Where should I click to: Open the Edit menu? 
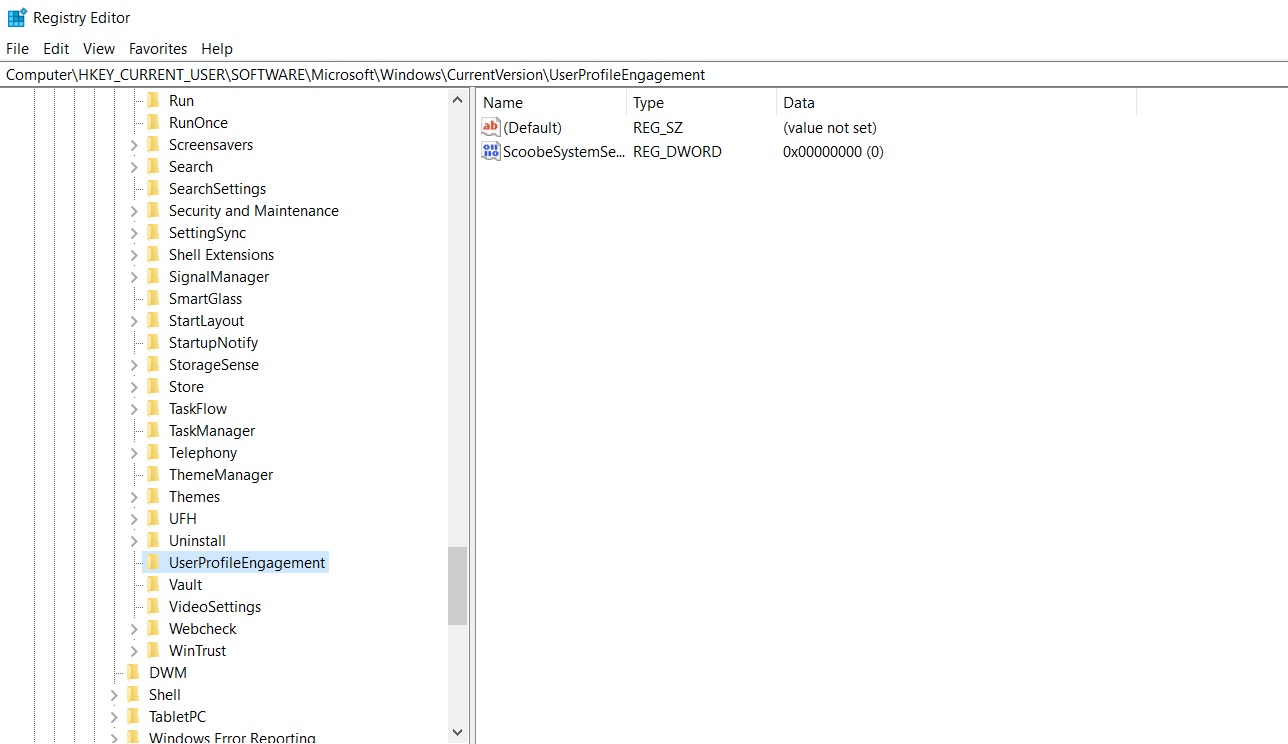pyautogui.click(x=56, y=48)
